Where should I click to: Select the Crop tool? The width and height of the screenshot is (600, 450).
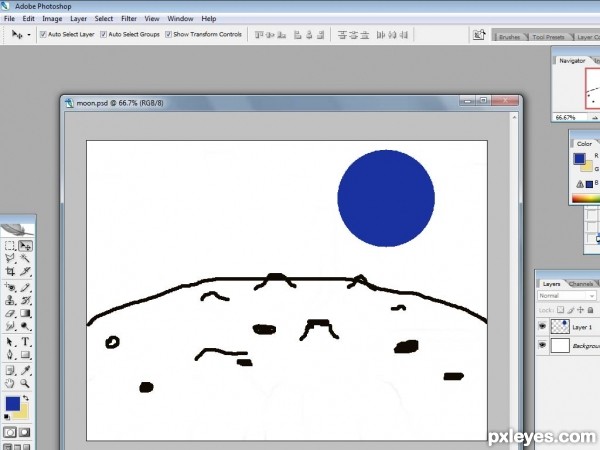[x=10, y=271]
